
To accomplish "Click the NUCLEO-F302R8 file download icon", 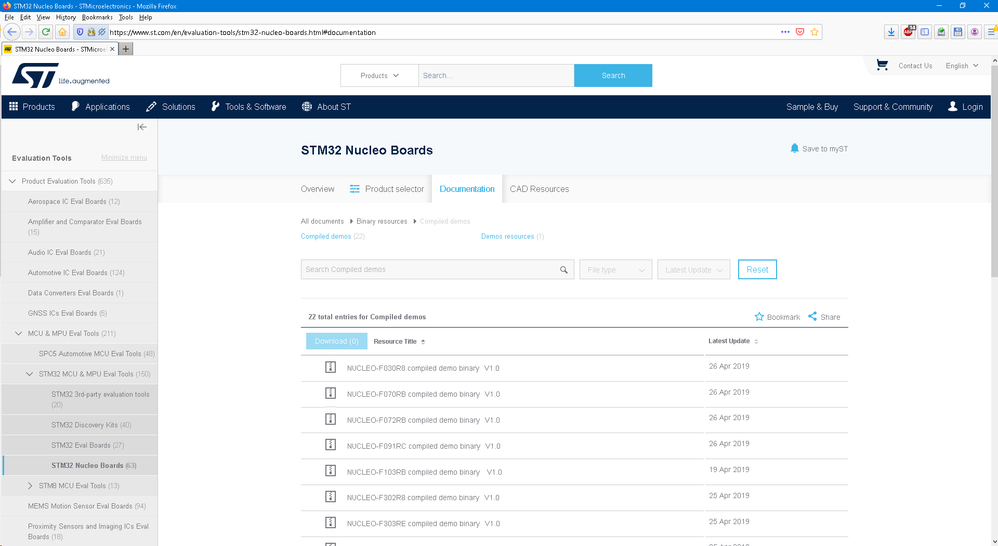I will point(330,497).
